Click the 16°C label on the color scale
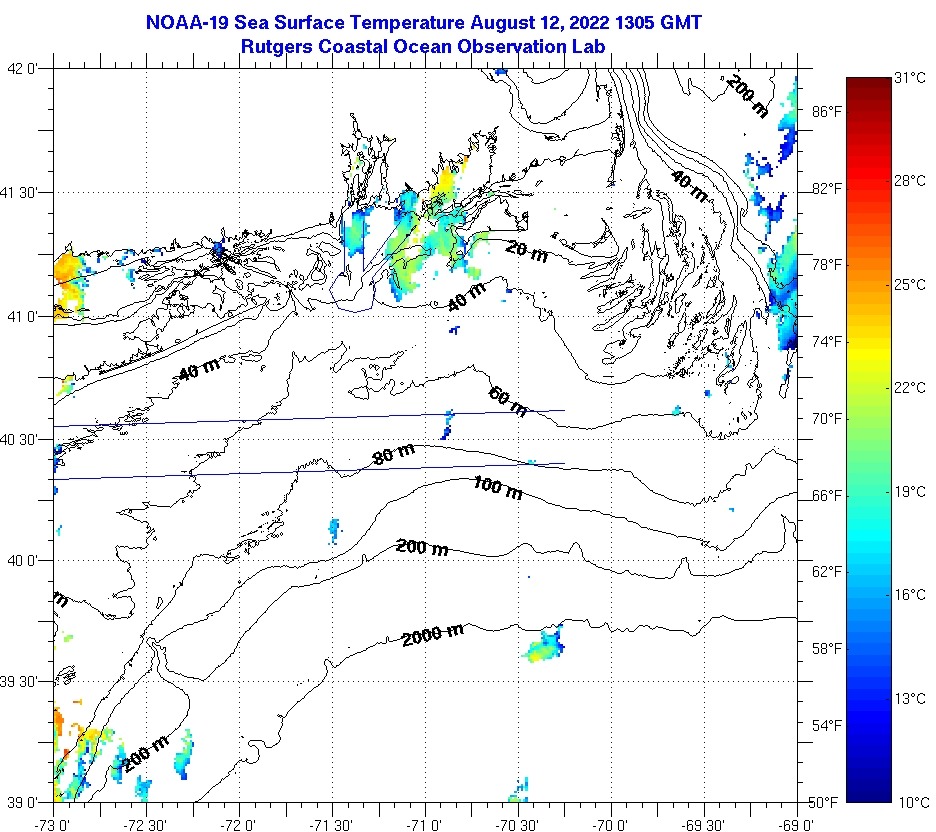 click(x=911, y=595)
